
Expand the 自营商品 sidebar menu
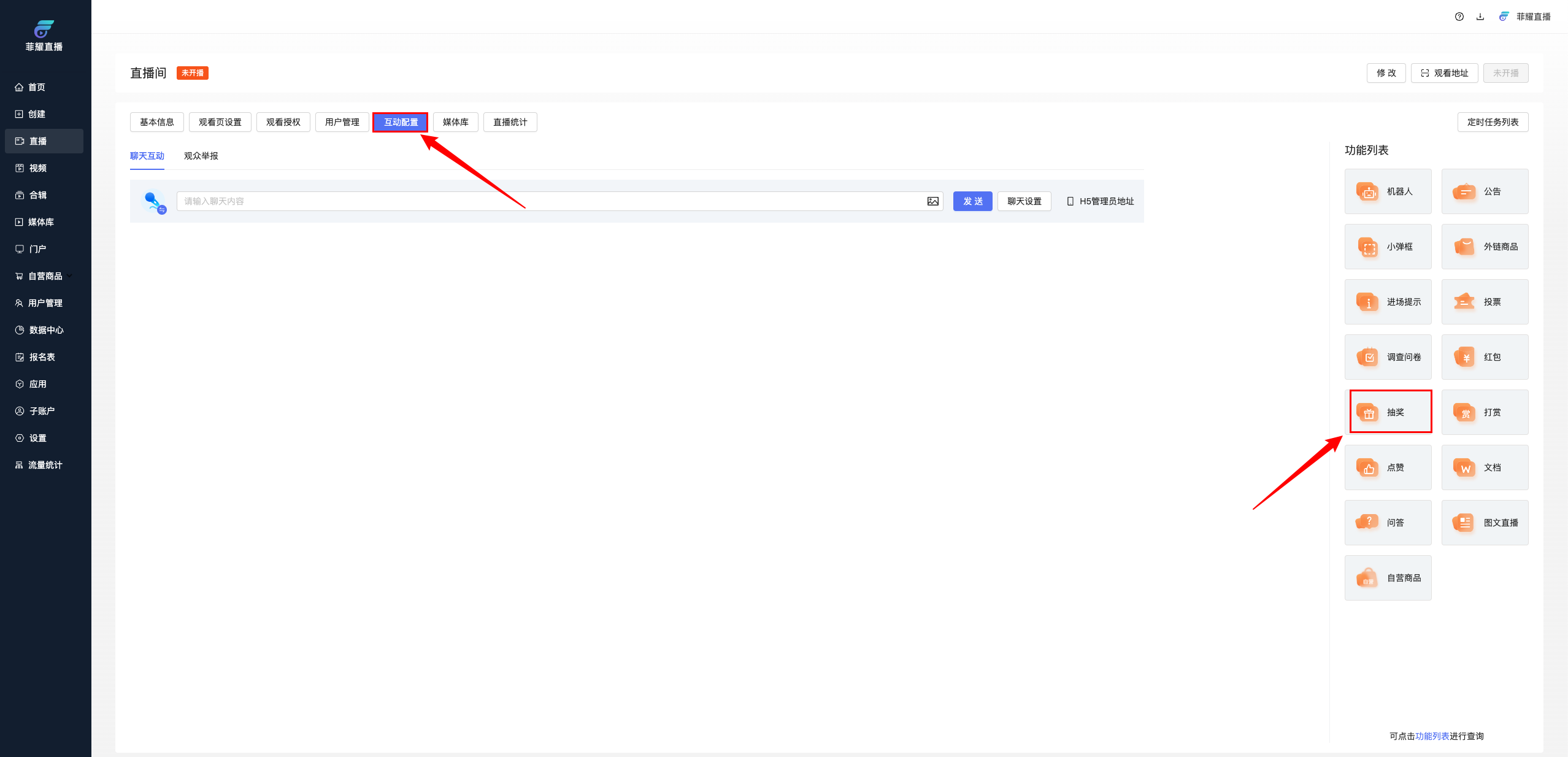point(44,276)
